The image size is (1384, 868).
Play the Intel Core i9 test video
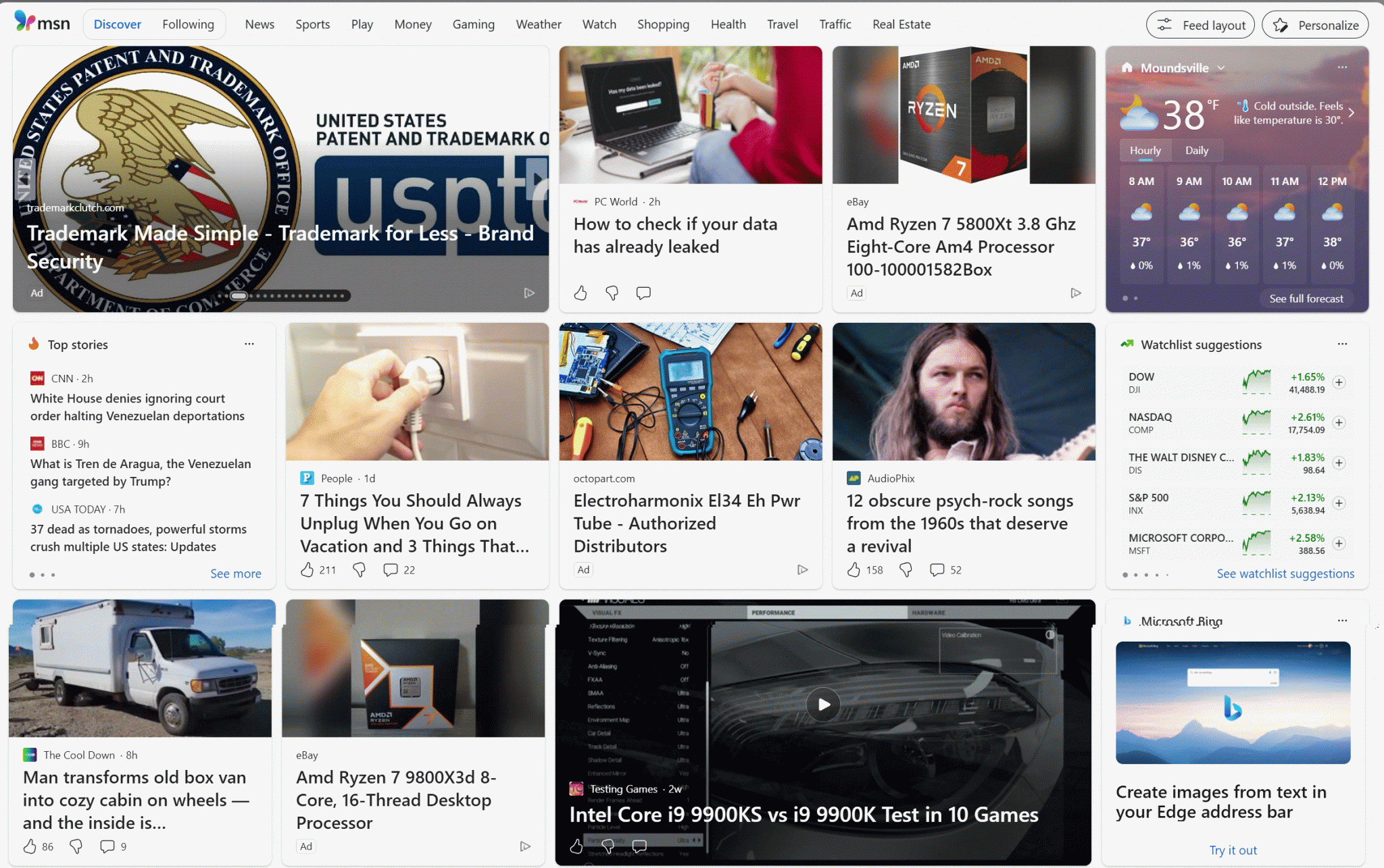point(823,705)
